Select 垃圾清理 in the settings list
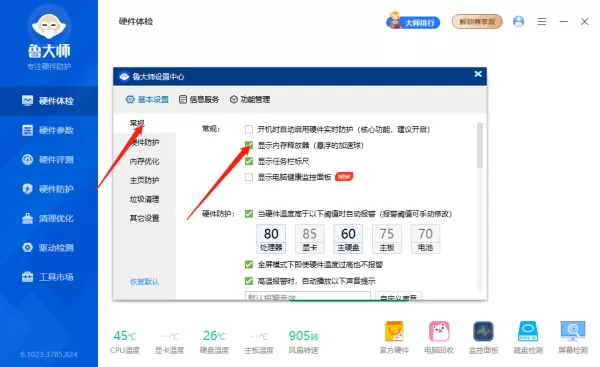Viewport: 600px width, 367px height. click(x=144, y=199)
